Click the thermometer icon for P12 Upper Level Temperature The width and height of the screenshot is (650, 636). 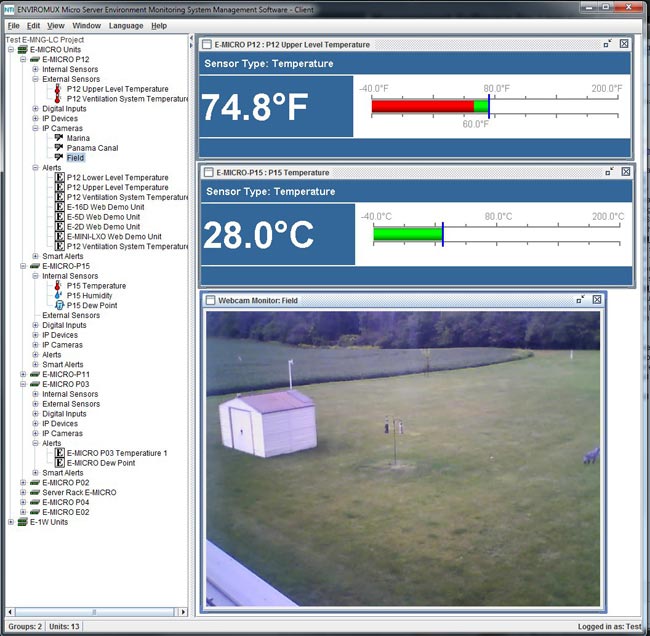tap(58, 89)
